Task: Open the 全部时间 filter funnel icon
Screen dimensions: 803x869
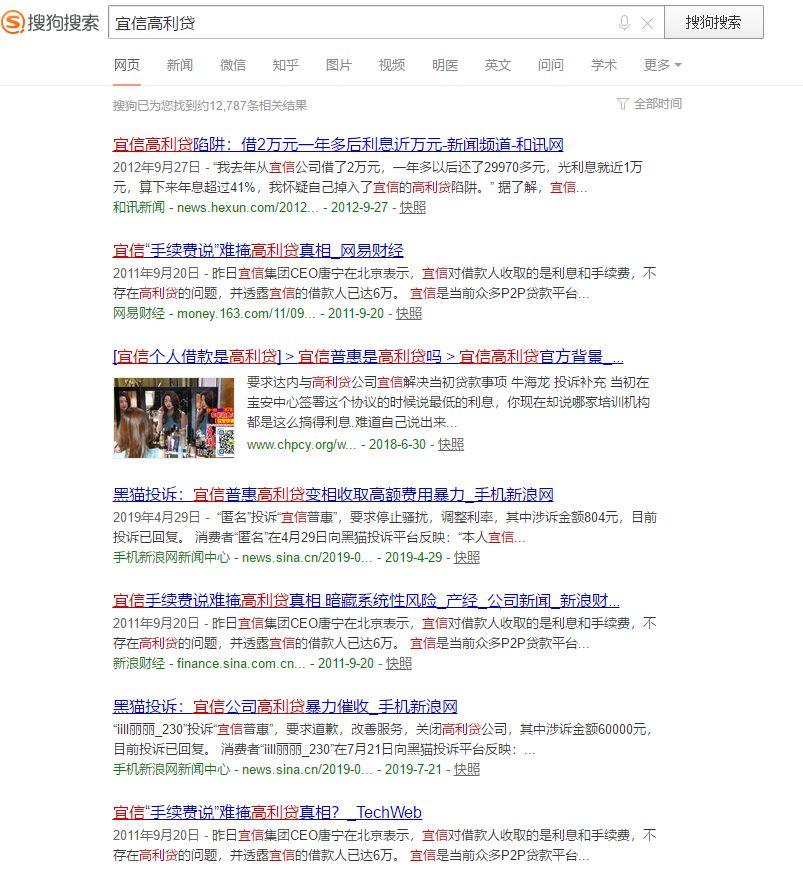Action: pyautogui.click(x=622, y=104)
